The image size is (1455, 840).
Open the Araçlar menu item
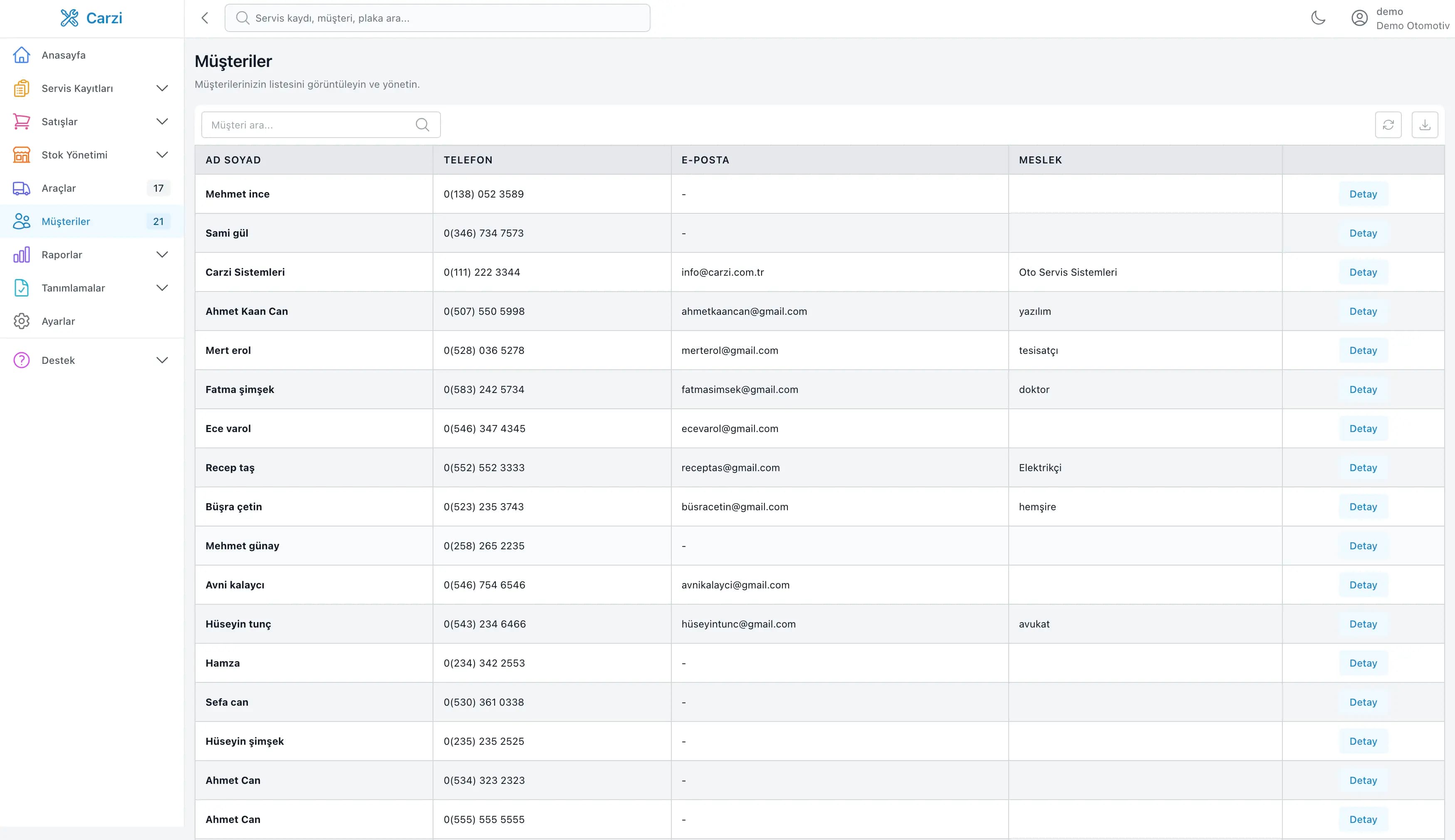click(92, 188)
